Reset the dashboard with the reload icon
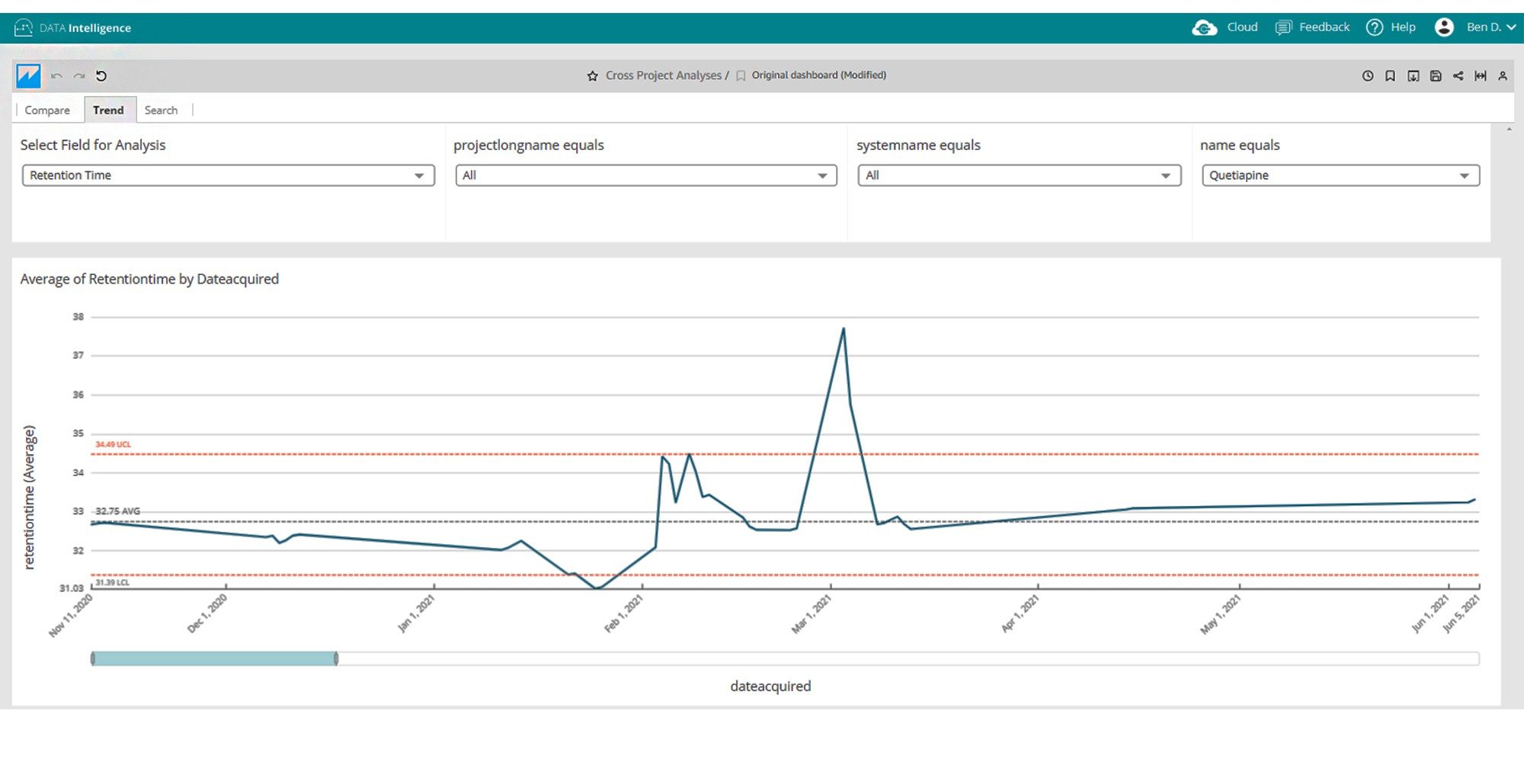The height and width of the screenshot is (784, 1524). pyautogui.click(x=101, y=76)
